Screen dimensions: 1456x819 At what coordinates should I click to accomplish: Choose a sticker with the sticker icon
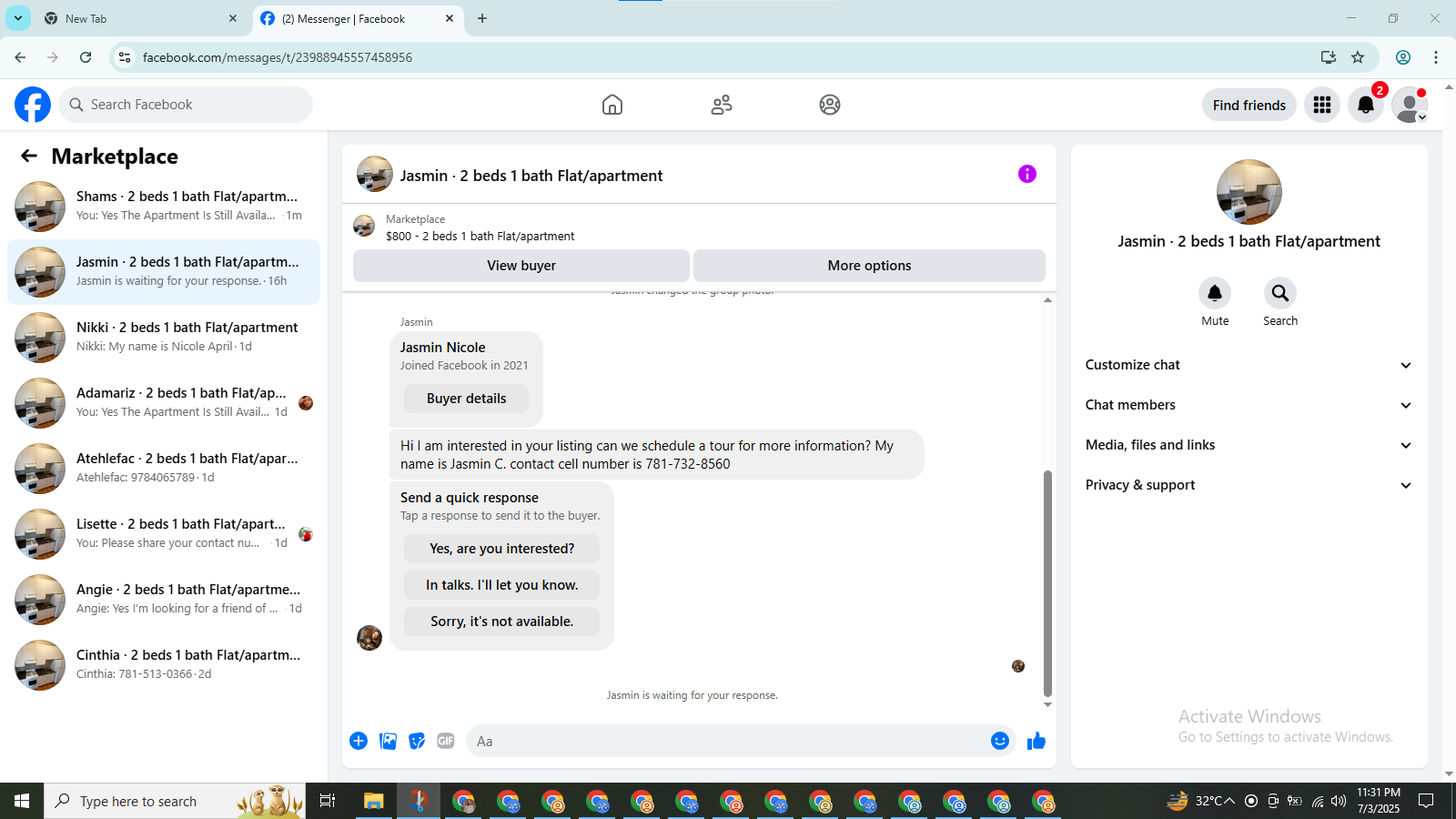coord(417,741)
